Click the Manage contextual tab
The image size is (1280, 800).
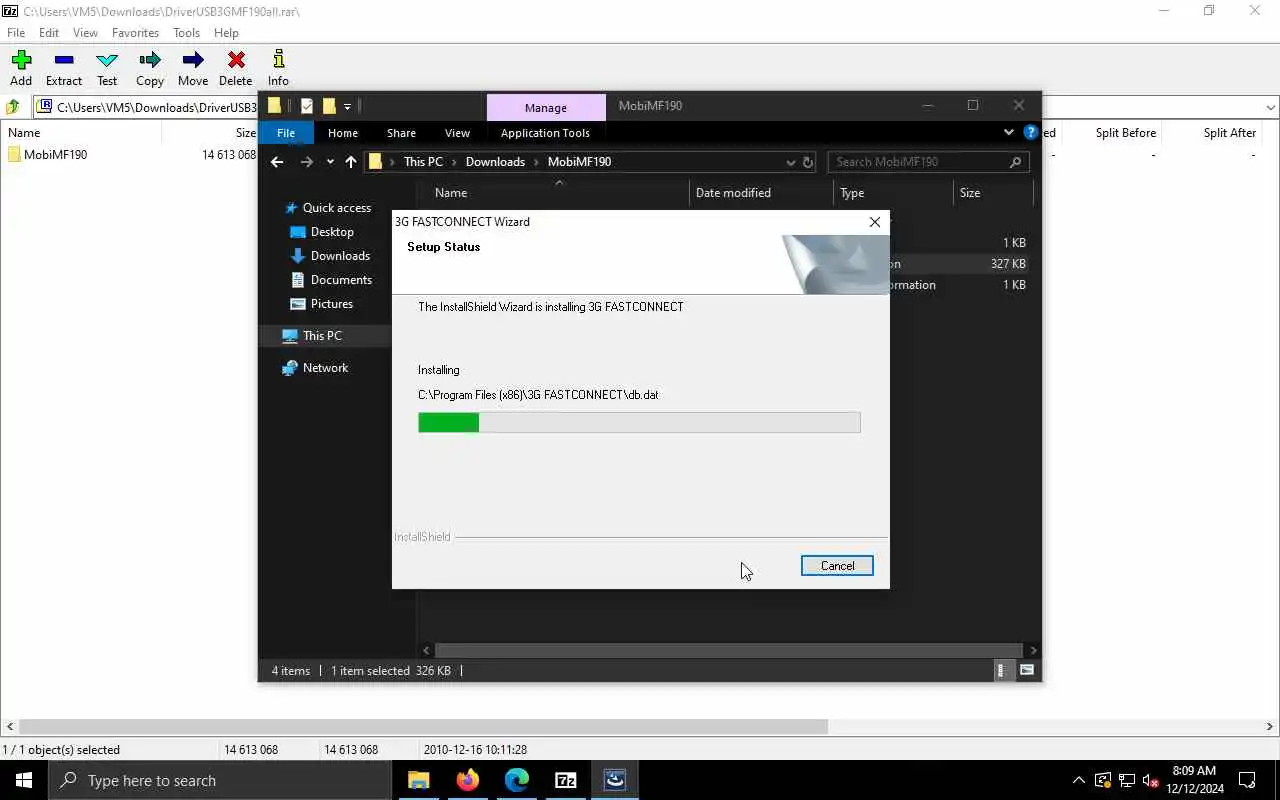point(546,107)
